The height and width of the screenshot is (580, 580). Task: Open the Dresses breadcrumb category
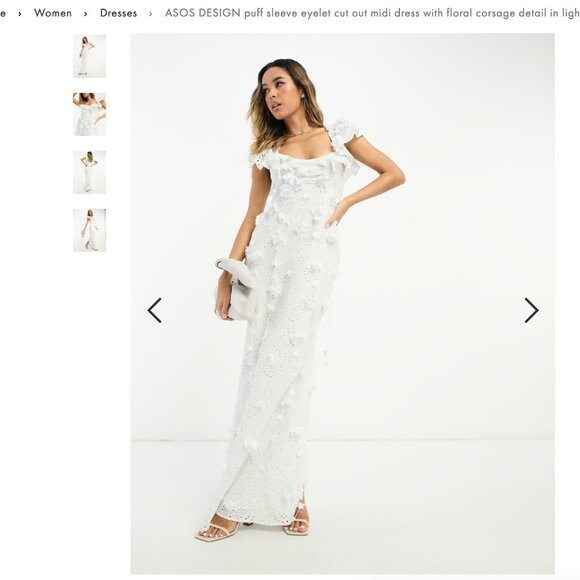coord(118,13)
